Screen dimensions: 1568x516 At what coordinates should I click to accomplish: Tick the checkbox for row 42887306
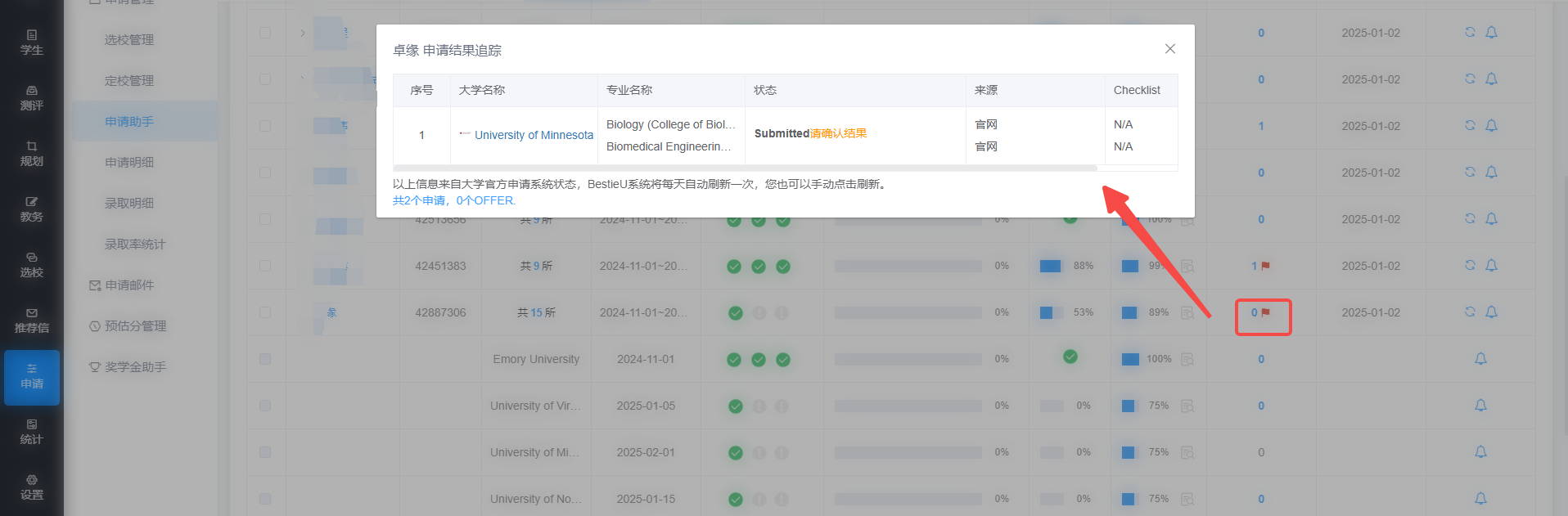(x=265, y=312)
